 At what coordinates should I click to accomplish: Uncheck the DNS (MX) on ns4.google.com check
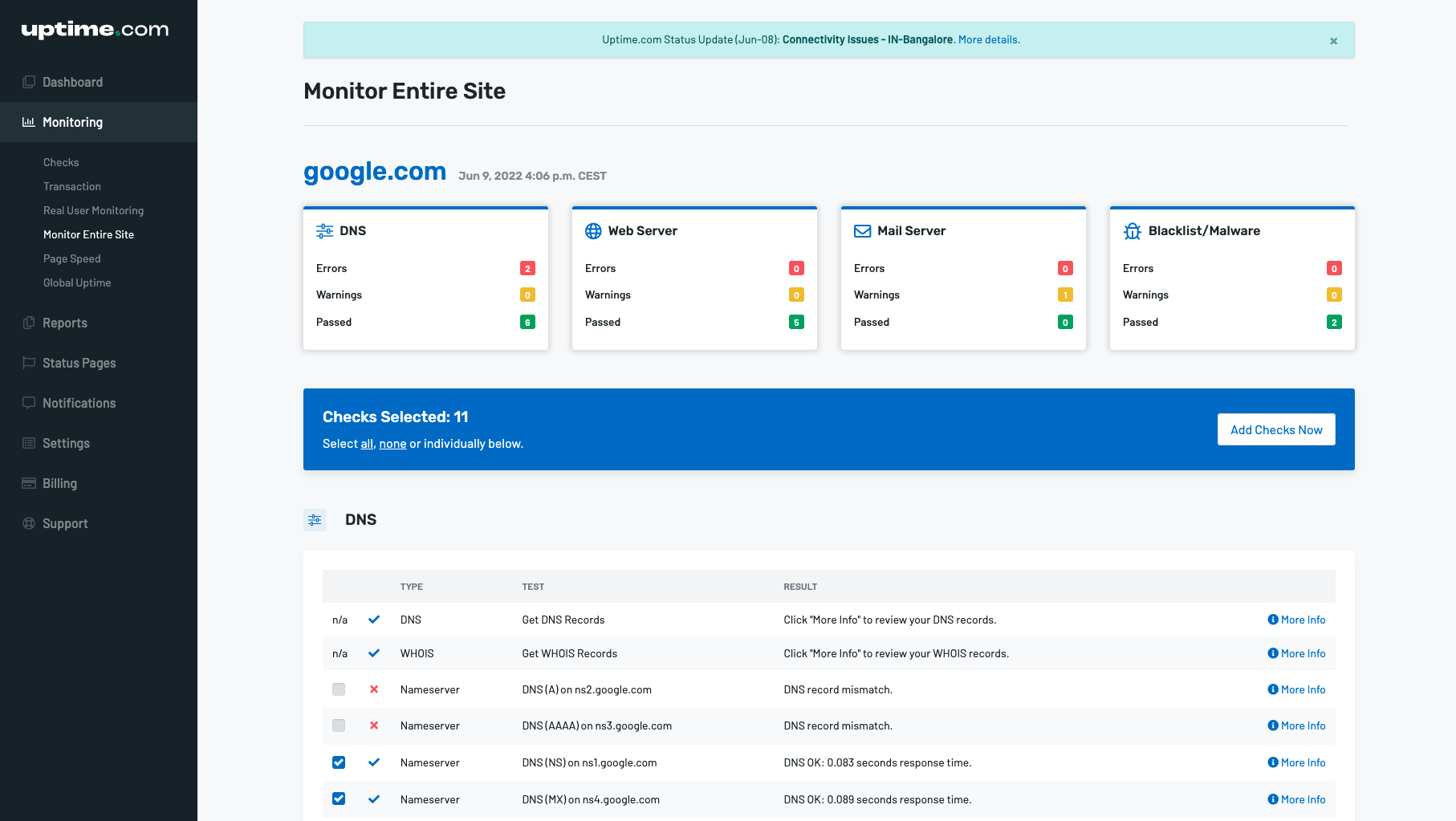[x=339, y=799]
